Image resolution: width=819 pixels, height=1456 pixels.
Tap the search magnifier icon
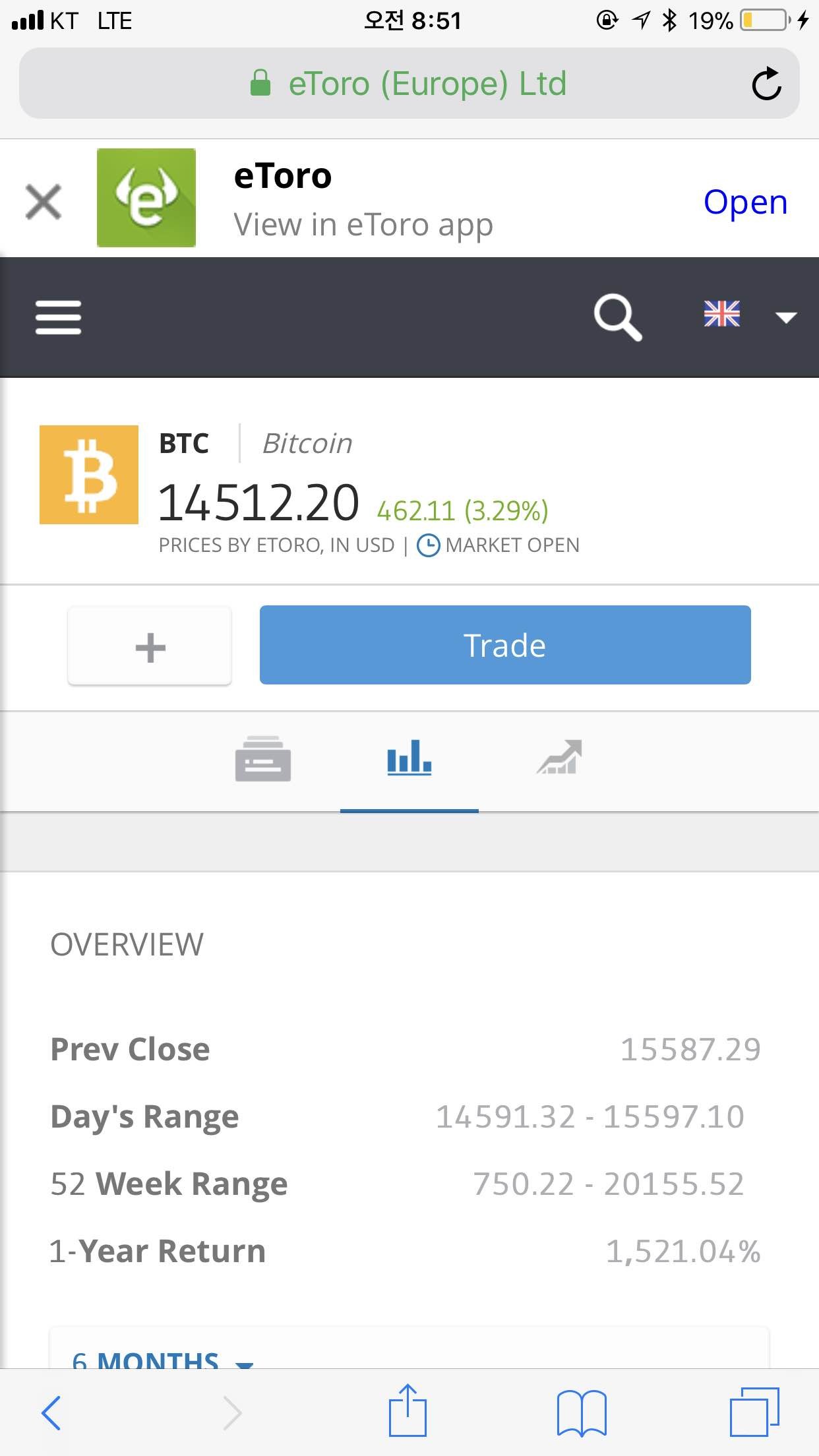pyautogui.click(x=617, y=317)
